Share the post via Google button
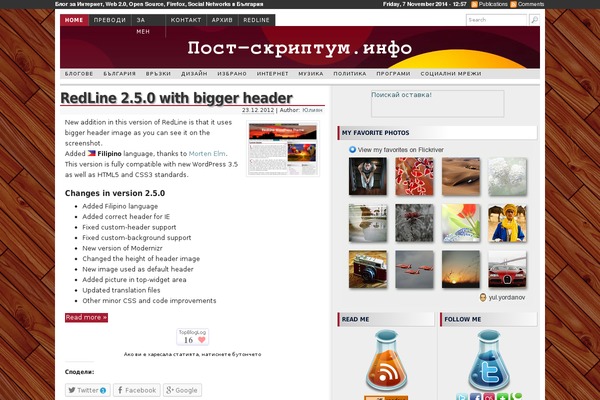This screenshot has width=600, height=400. coord(183,390)
